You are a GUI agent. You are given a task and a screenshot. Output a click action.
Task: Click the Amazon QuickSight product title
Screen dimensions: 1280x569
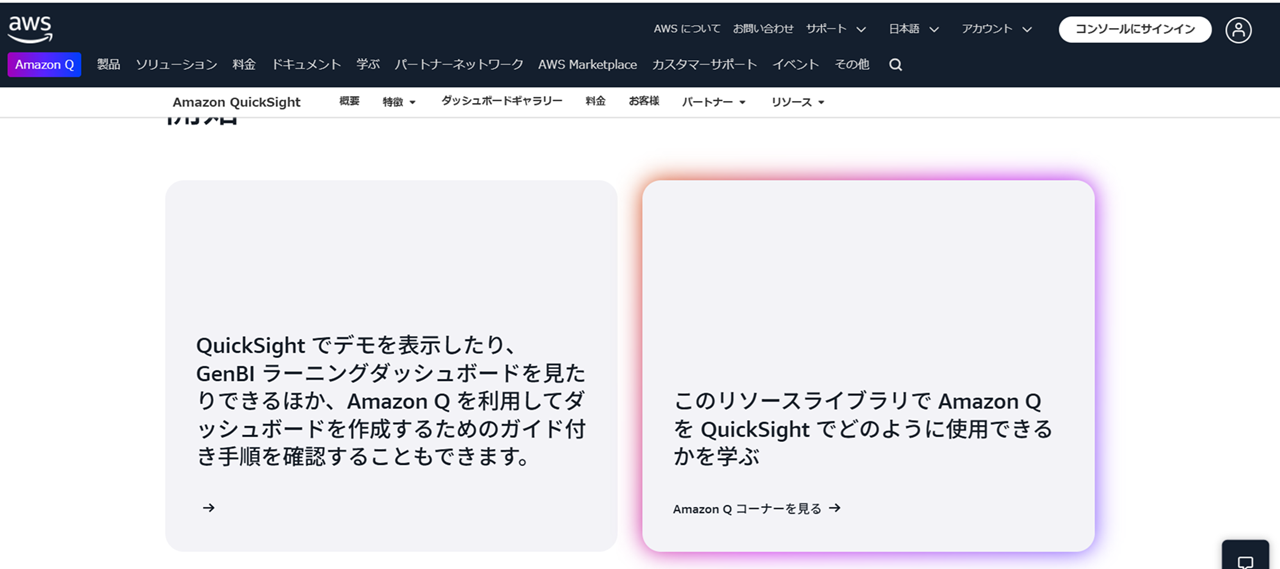[x=236, y=102]
